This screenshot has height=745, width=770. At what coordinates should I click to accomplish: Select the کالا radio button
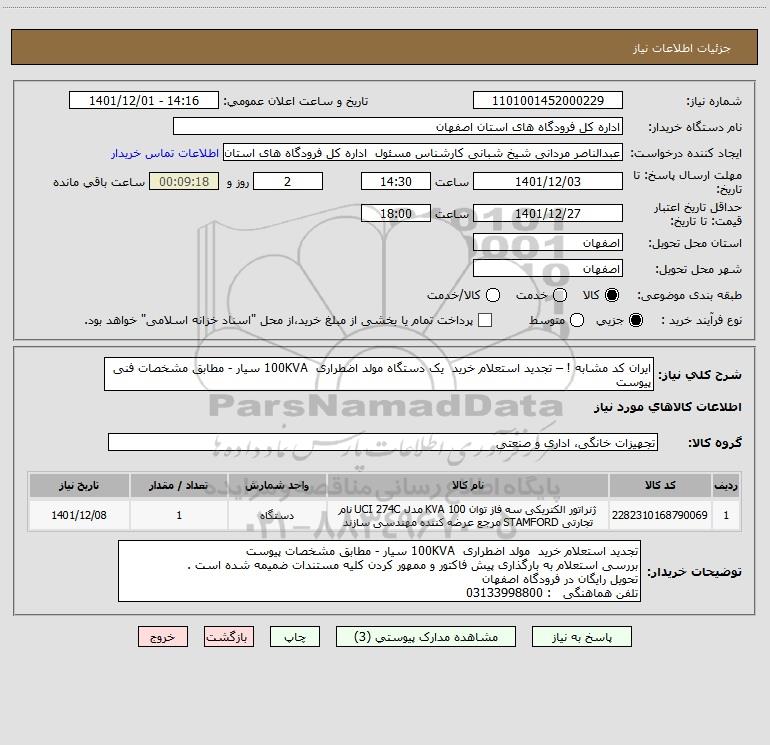[612, 295]
